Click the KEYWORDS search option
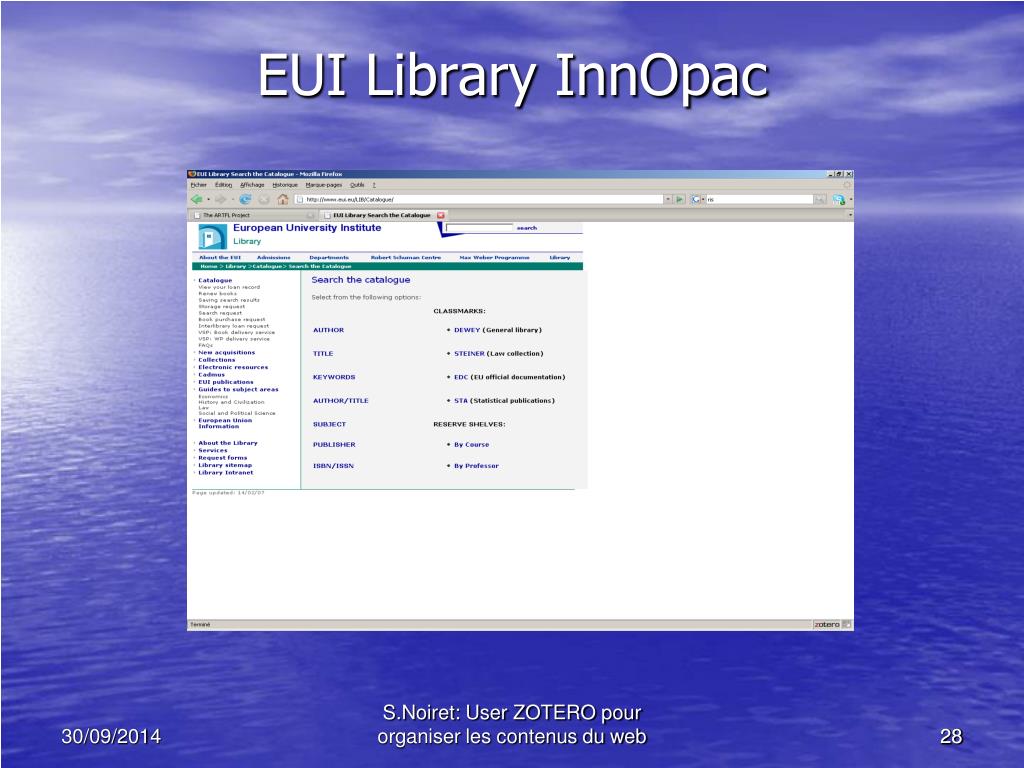 click(x=334, y=377)
